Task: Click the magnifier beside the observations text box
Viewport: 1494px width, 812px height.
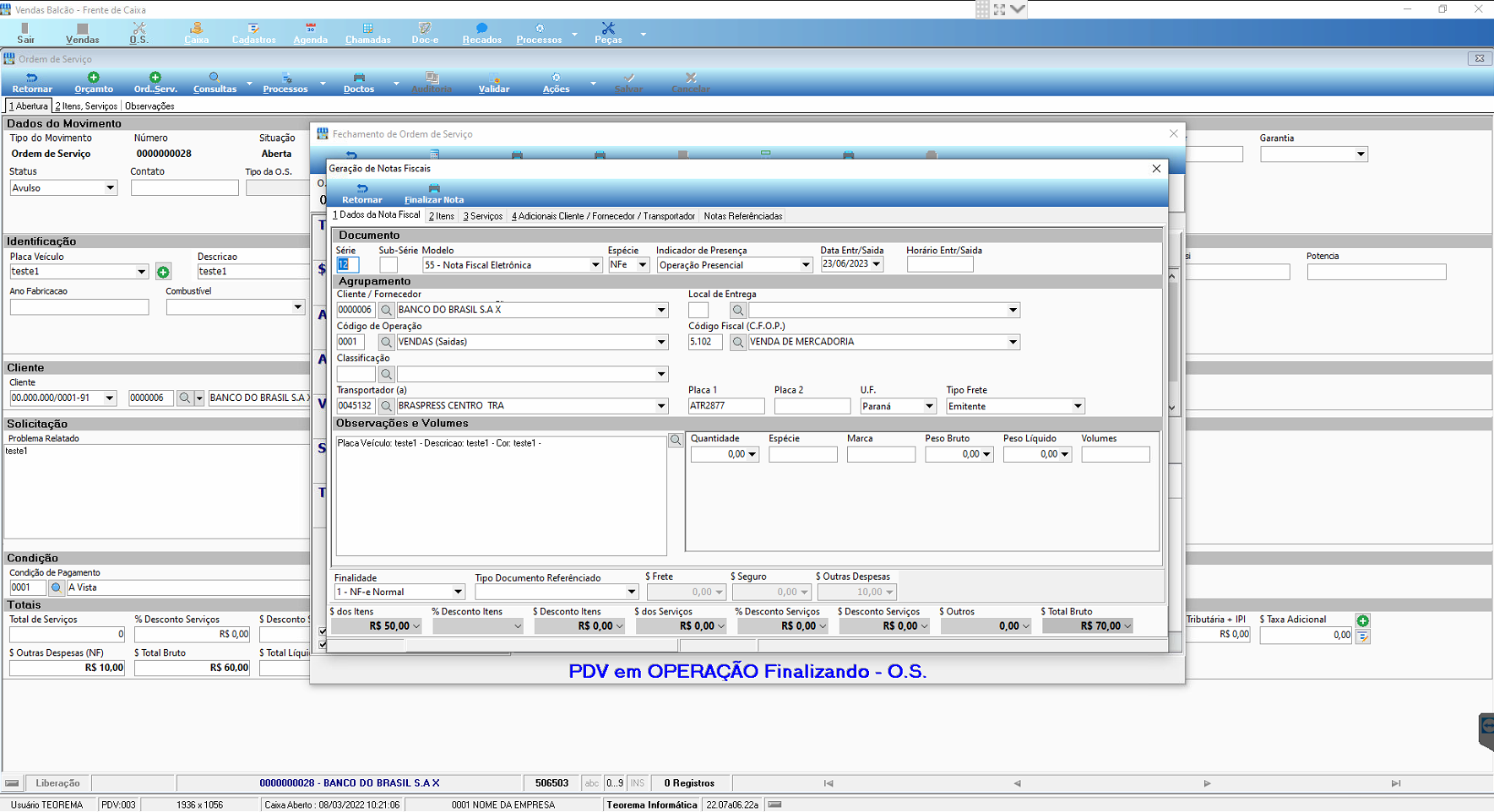Action: [x=676, y=440]
